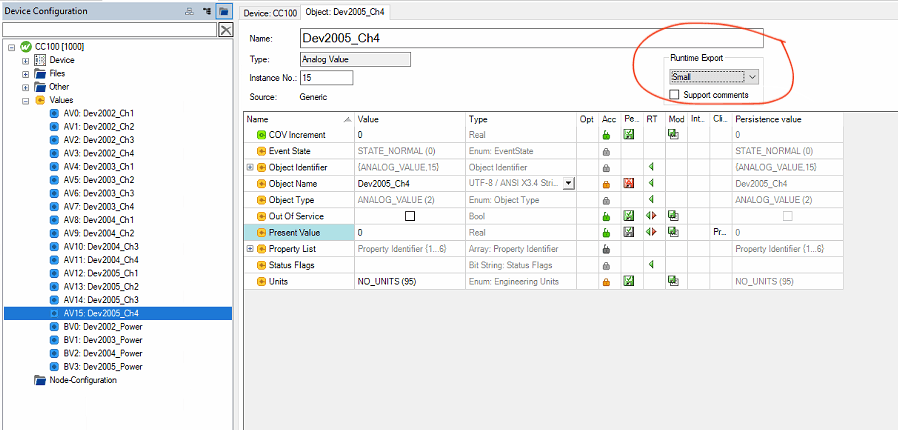Click the tree structure view icon

tap(207, 11)
